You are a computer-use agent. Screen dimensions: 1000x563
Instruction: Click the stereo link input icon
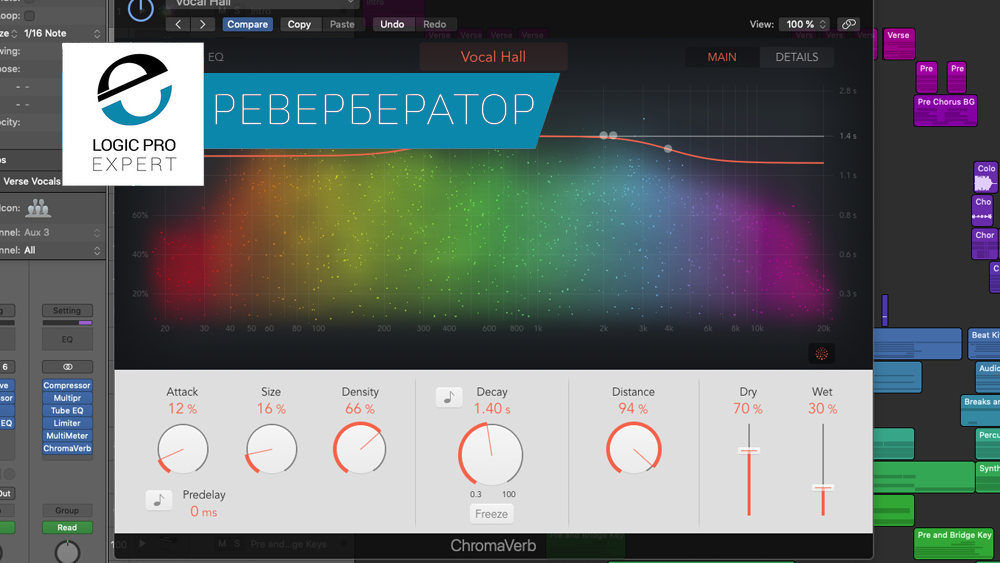point(67,367)
